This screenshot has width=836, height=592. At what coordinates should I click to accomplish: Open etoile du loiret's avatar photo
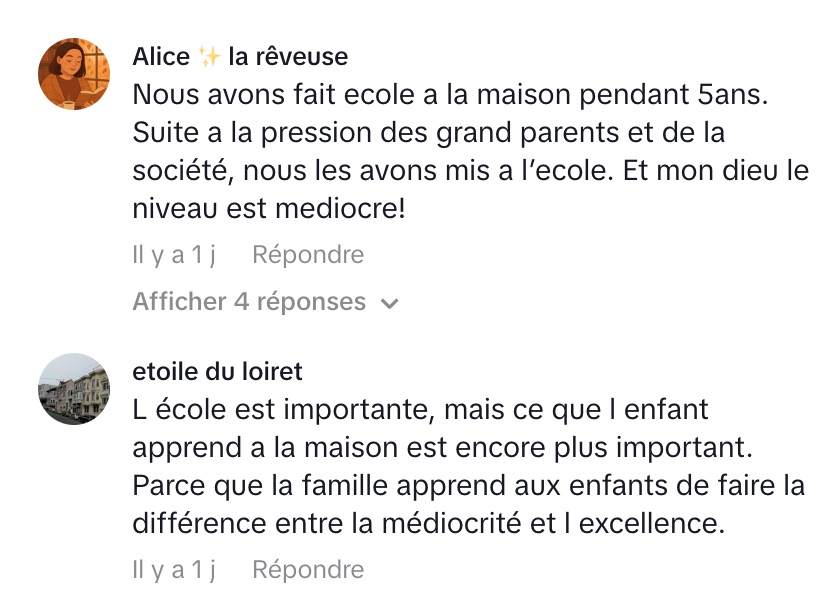coord(73,389)
